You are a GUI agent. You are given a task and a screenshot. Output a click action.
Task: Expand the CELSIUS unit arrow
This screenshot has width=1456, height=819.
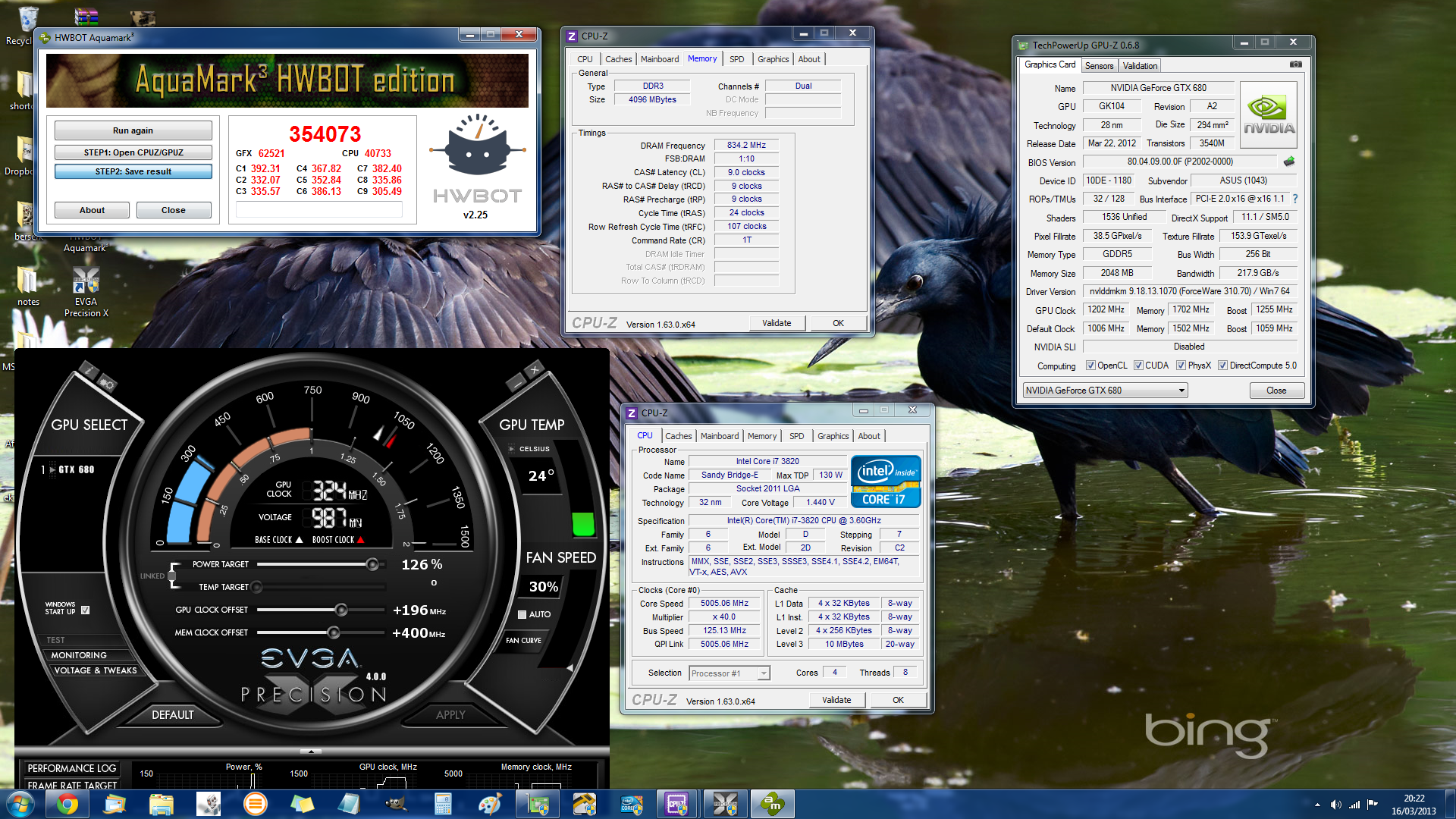click(x=512, y=449)
